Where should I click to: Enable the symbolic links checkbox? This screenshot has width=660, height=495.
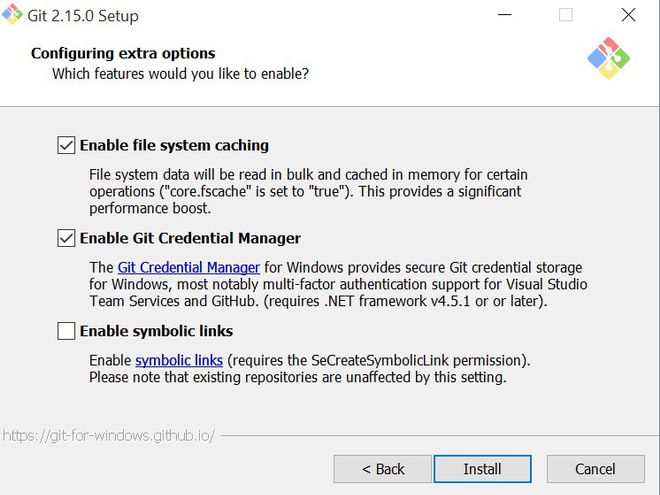[67, 330]
